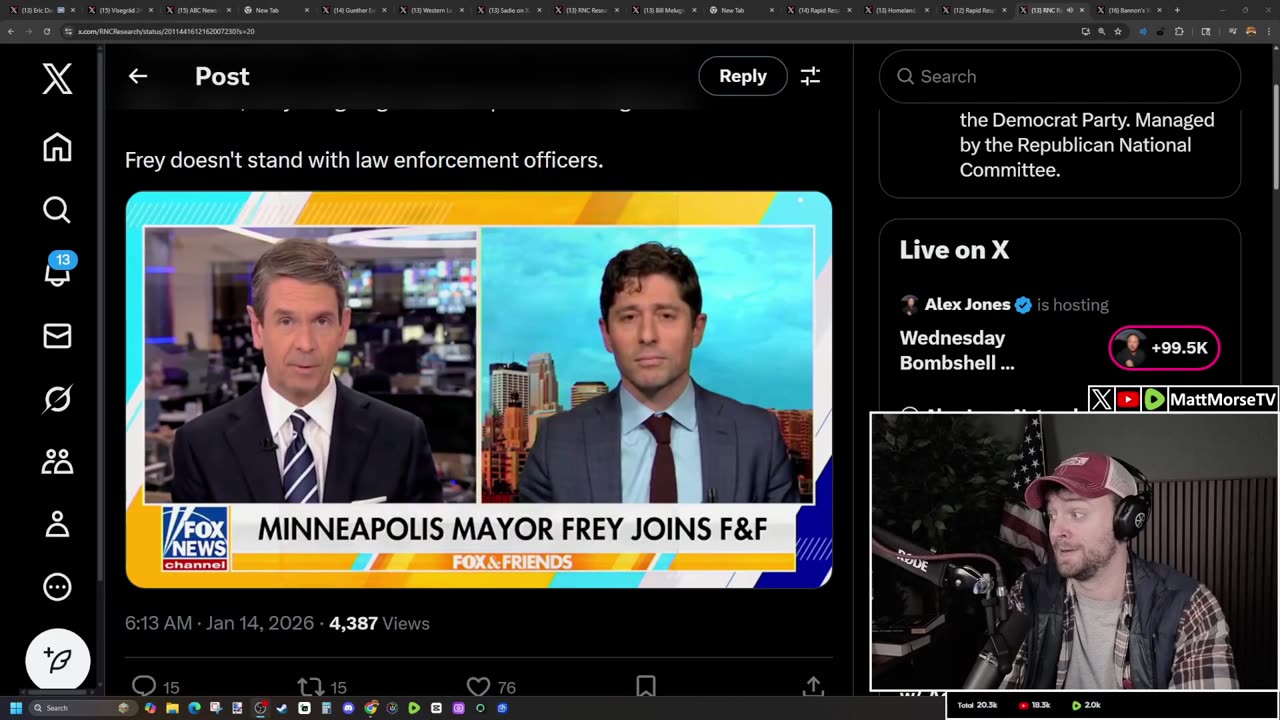
Task: Click the 4,387 Views count
Action: pos(379,623)
